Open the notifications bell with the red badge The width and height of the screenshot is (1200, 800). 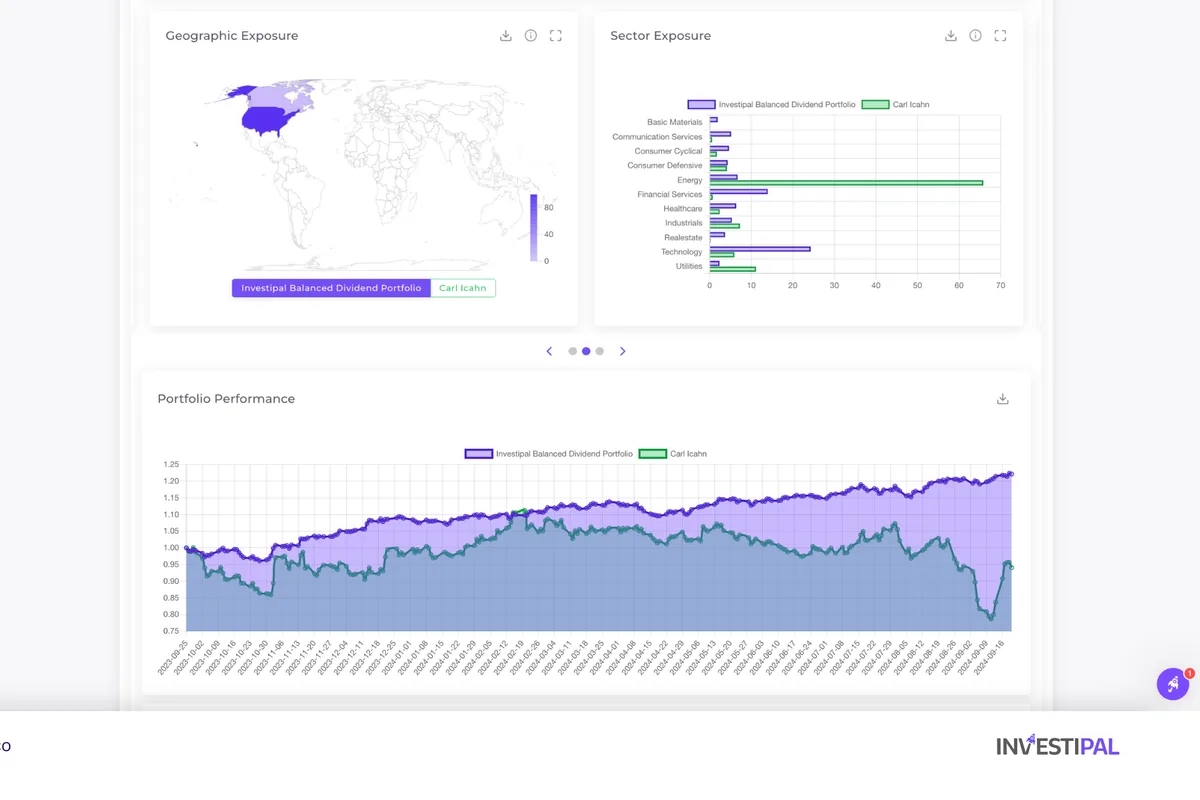tap(1173, 683)
